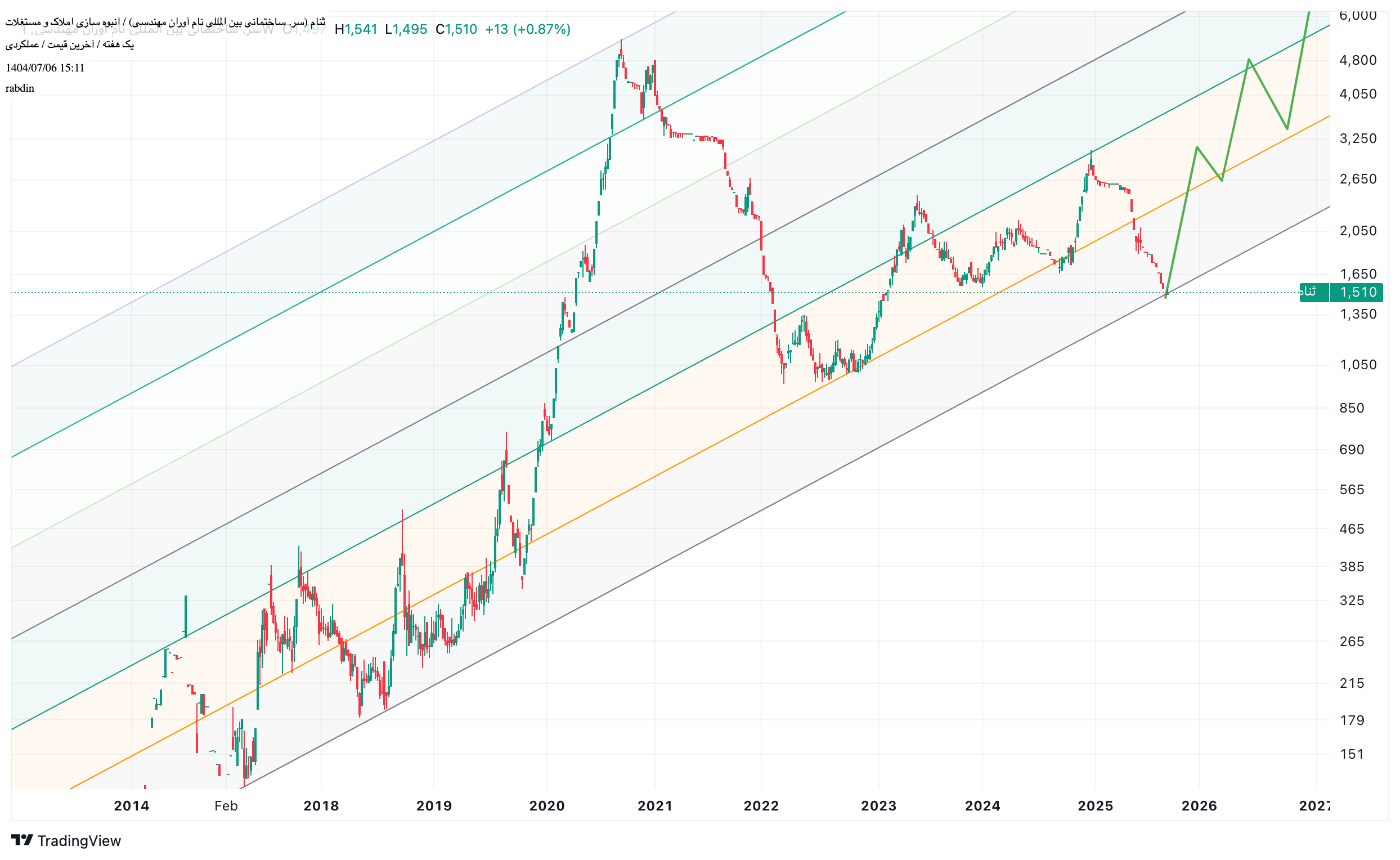
Task: Click the rabdin author name text
Action: click(x=20, y=88)
